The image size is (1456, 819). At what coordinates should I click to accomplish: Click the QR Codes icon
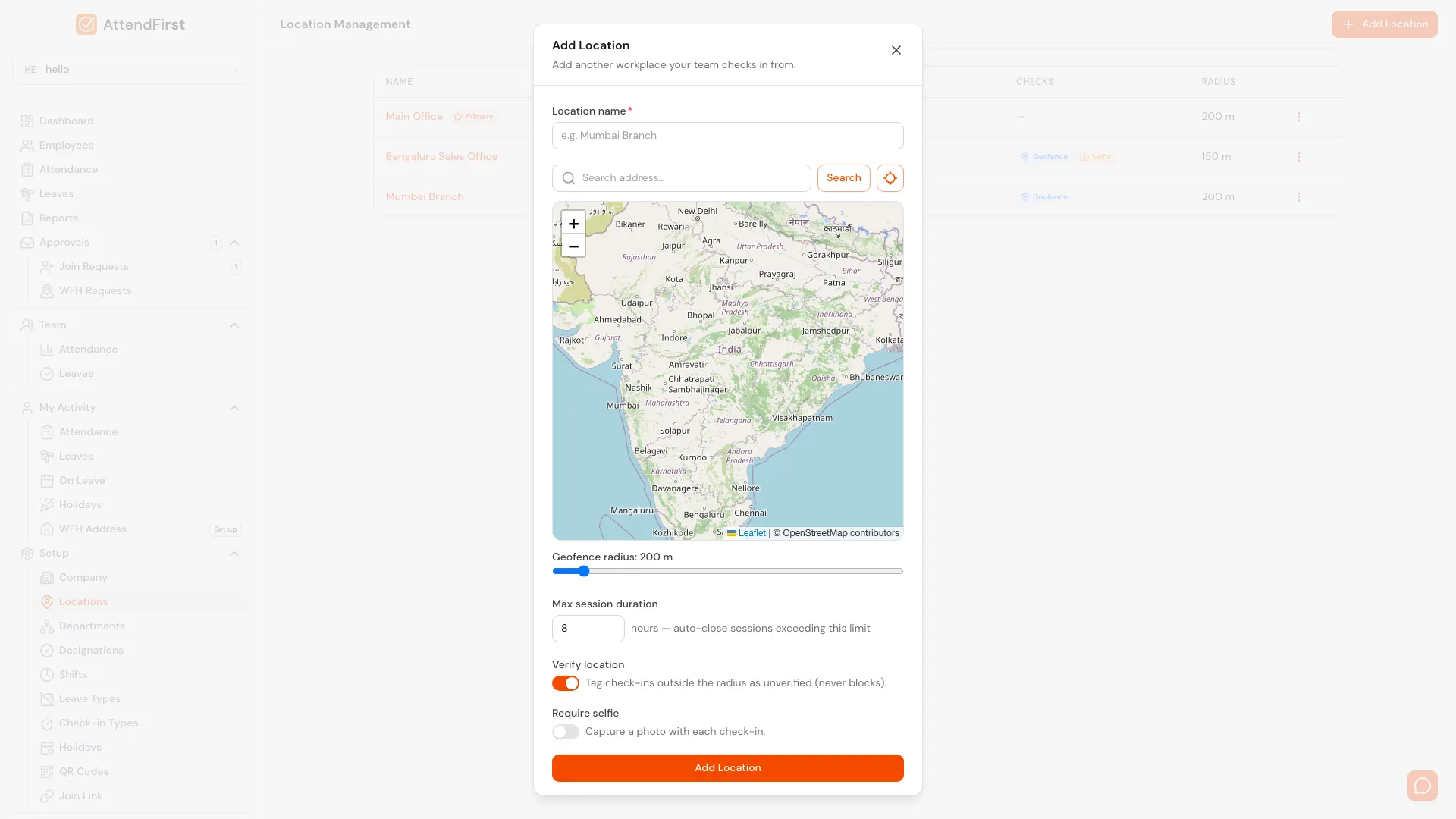pos(47,772)
